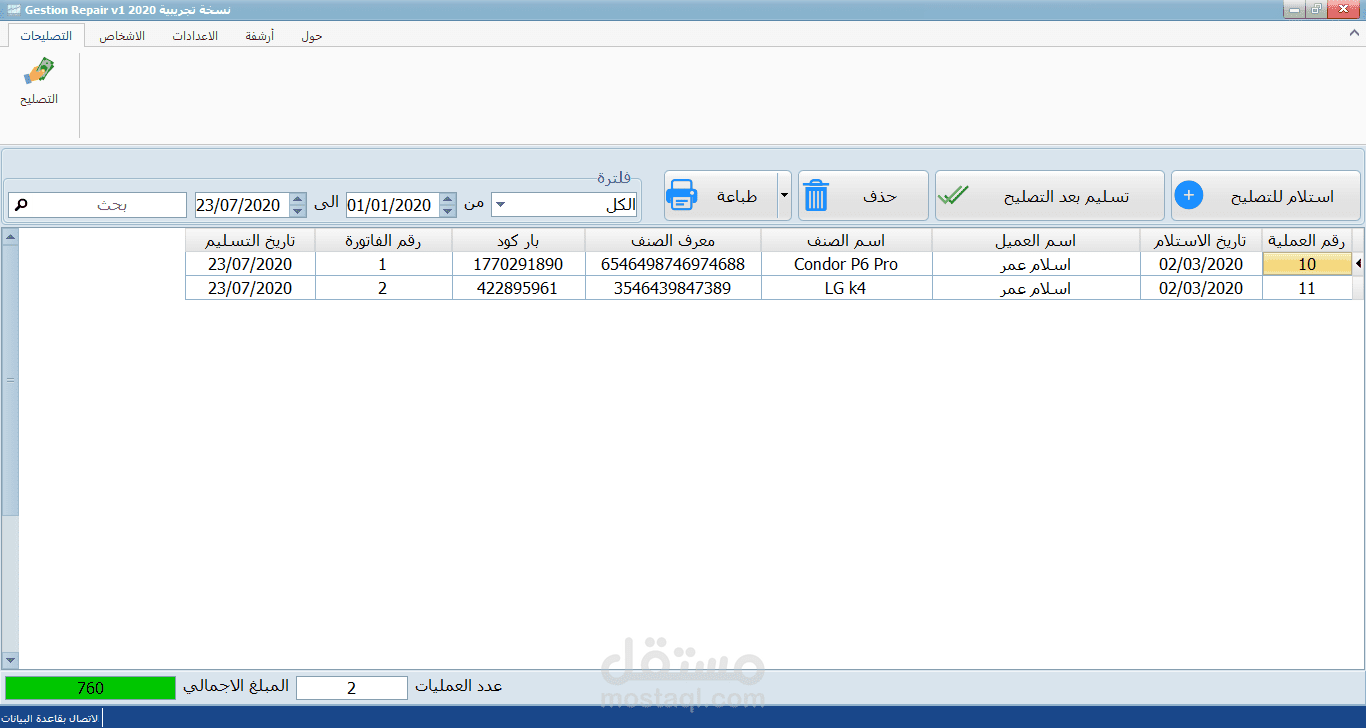Viewport: 1366px width, 728px height.
Task: Sort by معرف الصنف column header
Action: (673, 240)
